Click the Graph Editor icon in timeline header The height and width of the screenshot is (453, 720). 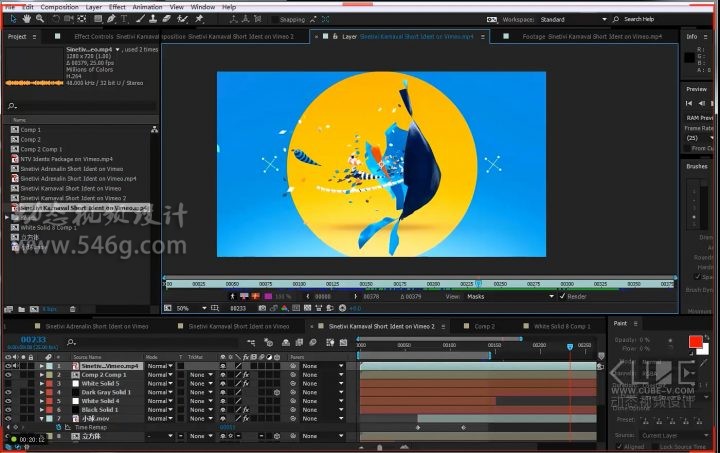(343, 342)
